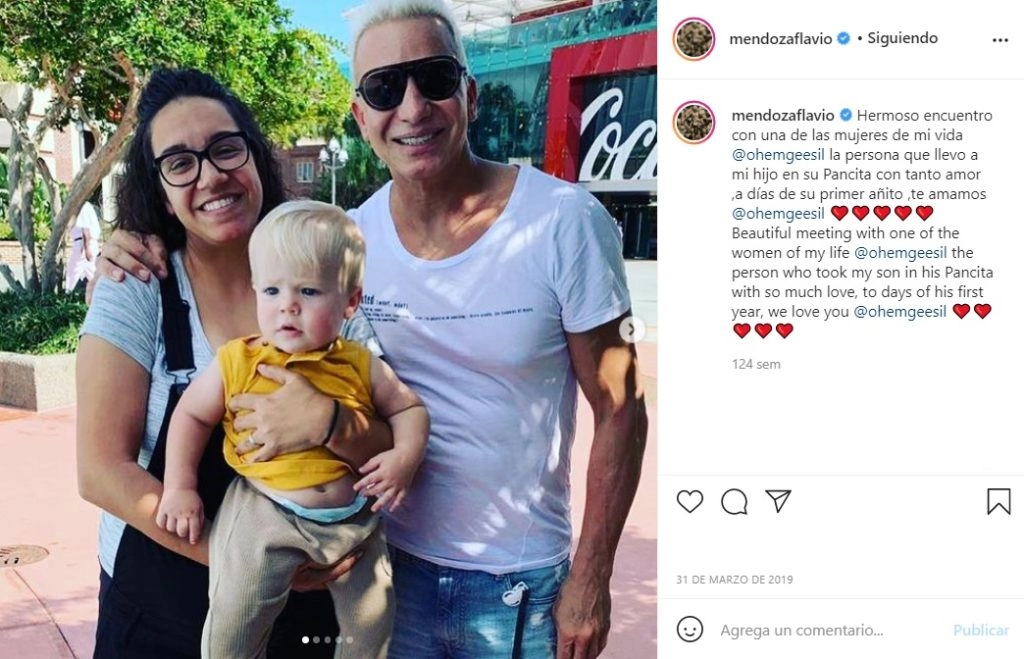Open the mendozaflavio username in header
The height and width of the screenshot is (659, 1024).
coord(780,39)
